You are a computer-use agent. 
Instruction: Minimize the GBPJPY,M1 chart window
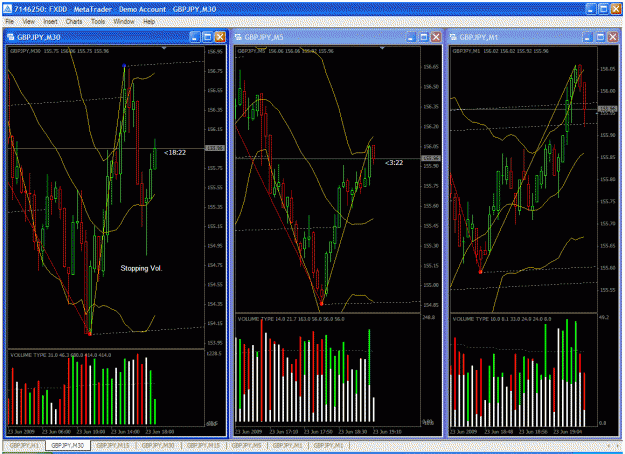(x=588, y=37)
